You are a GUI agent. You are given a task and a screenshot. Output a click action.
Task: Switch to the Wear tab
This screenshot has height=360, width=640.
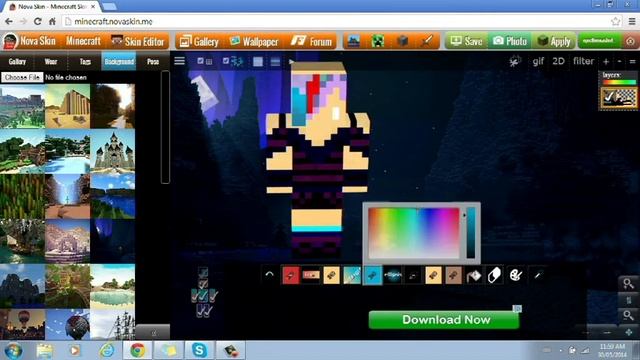(x=51, y=62)
